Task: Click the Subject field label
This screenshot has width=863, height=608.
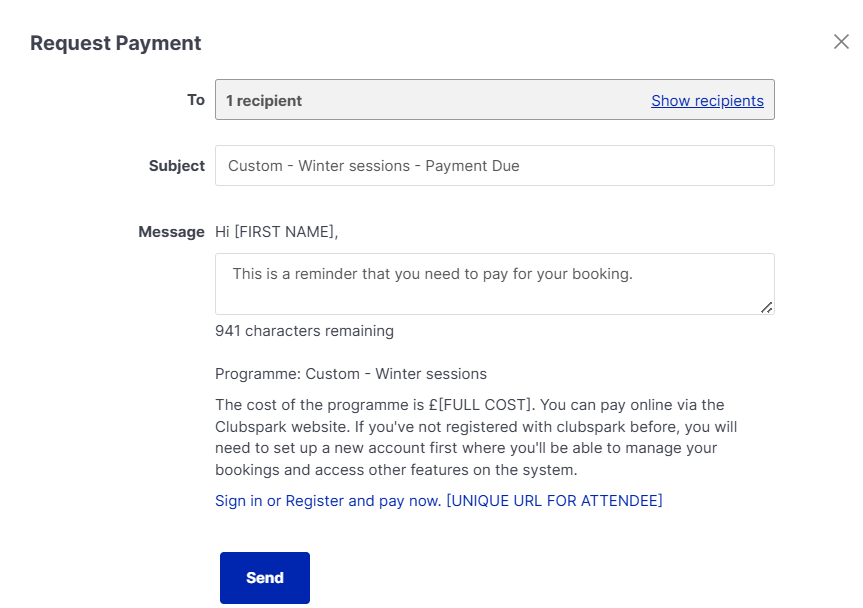Action: (x=177, y=166)
